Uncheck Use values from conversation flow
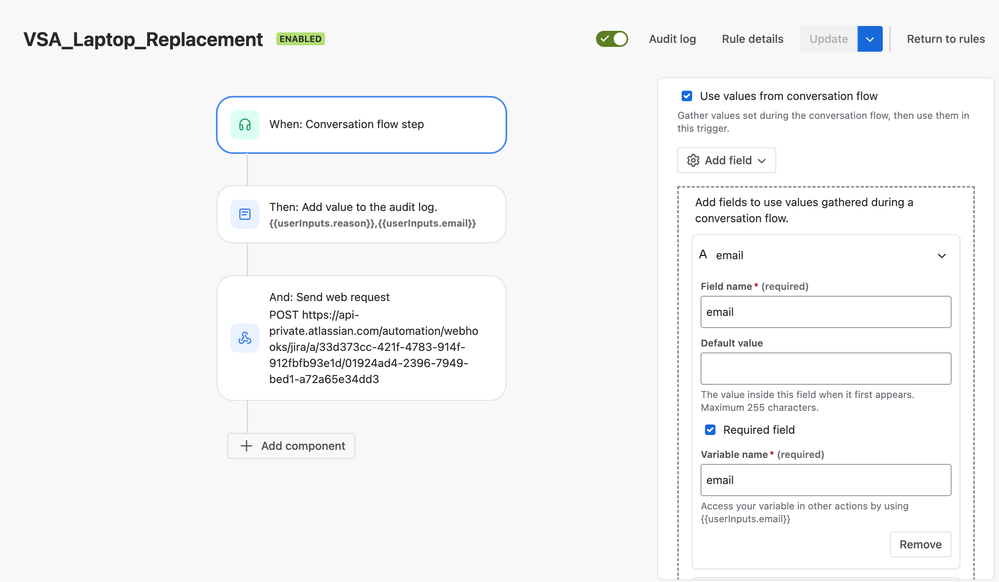999x582 pixels. click(x=687, y=96)
